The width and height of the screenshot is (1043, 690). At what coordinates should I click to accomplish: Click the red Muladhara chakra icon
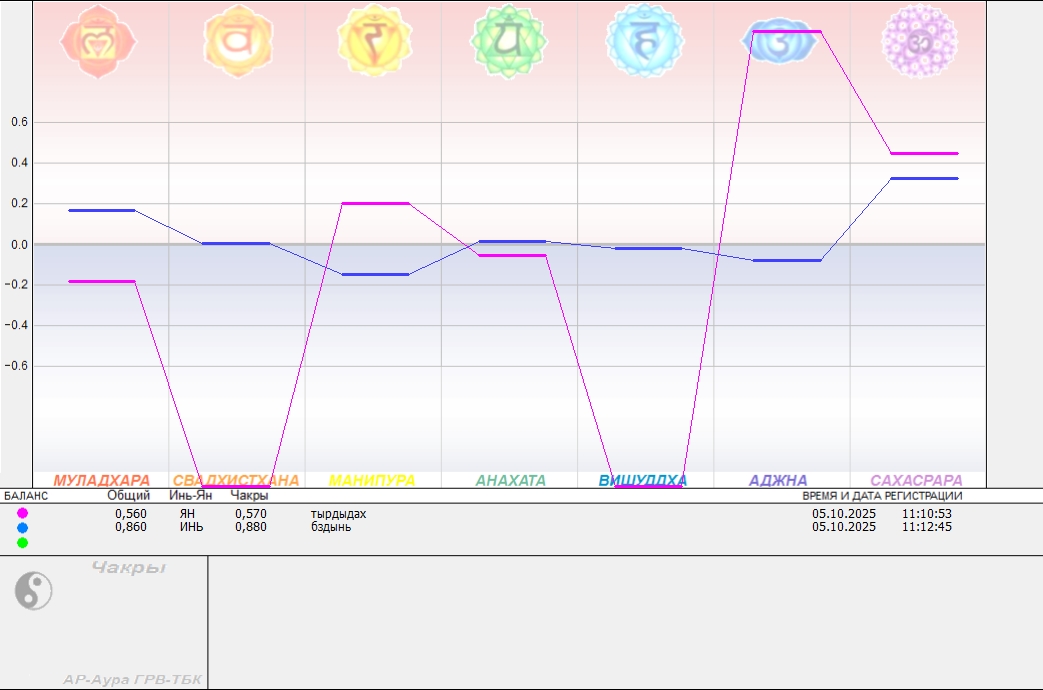point(98,42)
